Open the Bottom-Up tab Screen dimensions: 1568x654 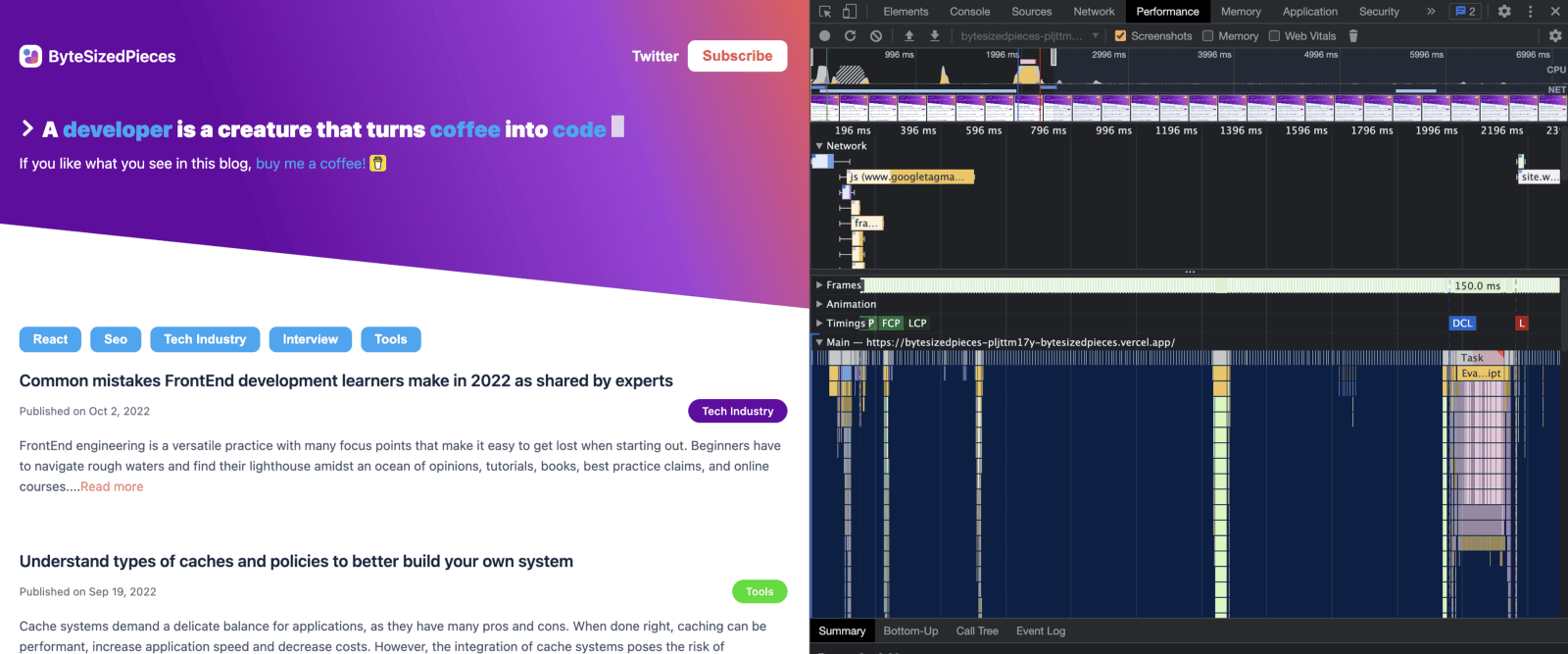tap(910, 631)
